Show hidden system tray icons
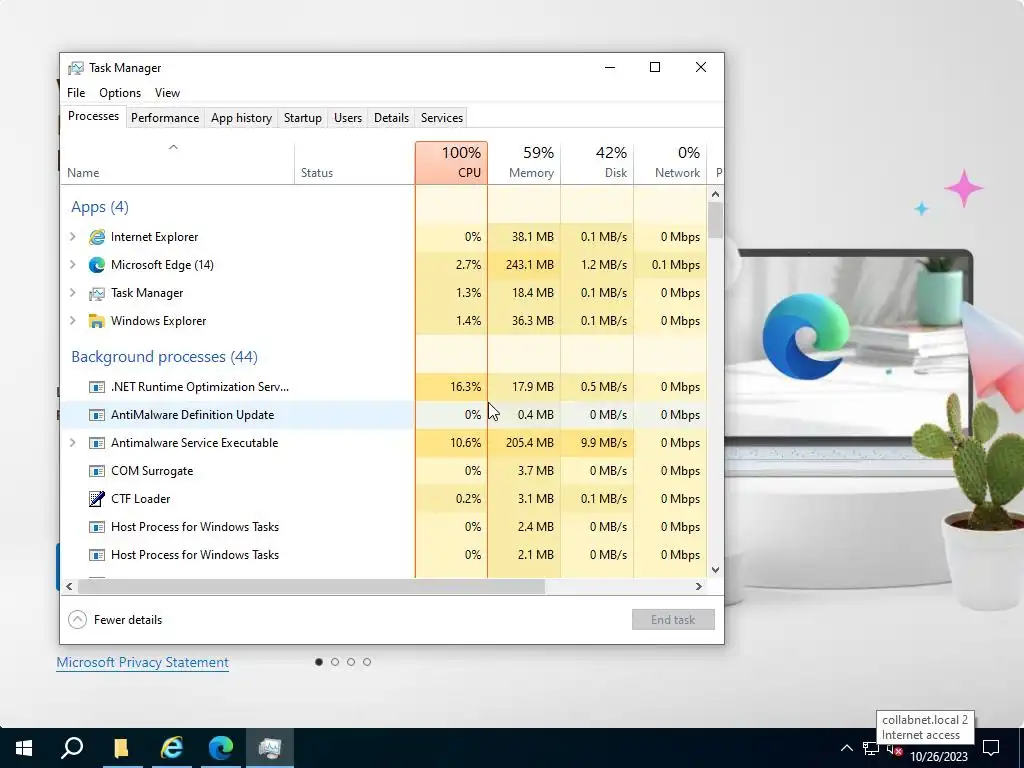1024x768 pixels. pos(846,748)
